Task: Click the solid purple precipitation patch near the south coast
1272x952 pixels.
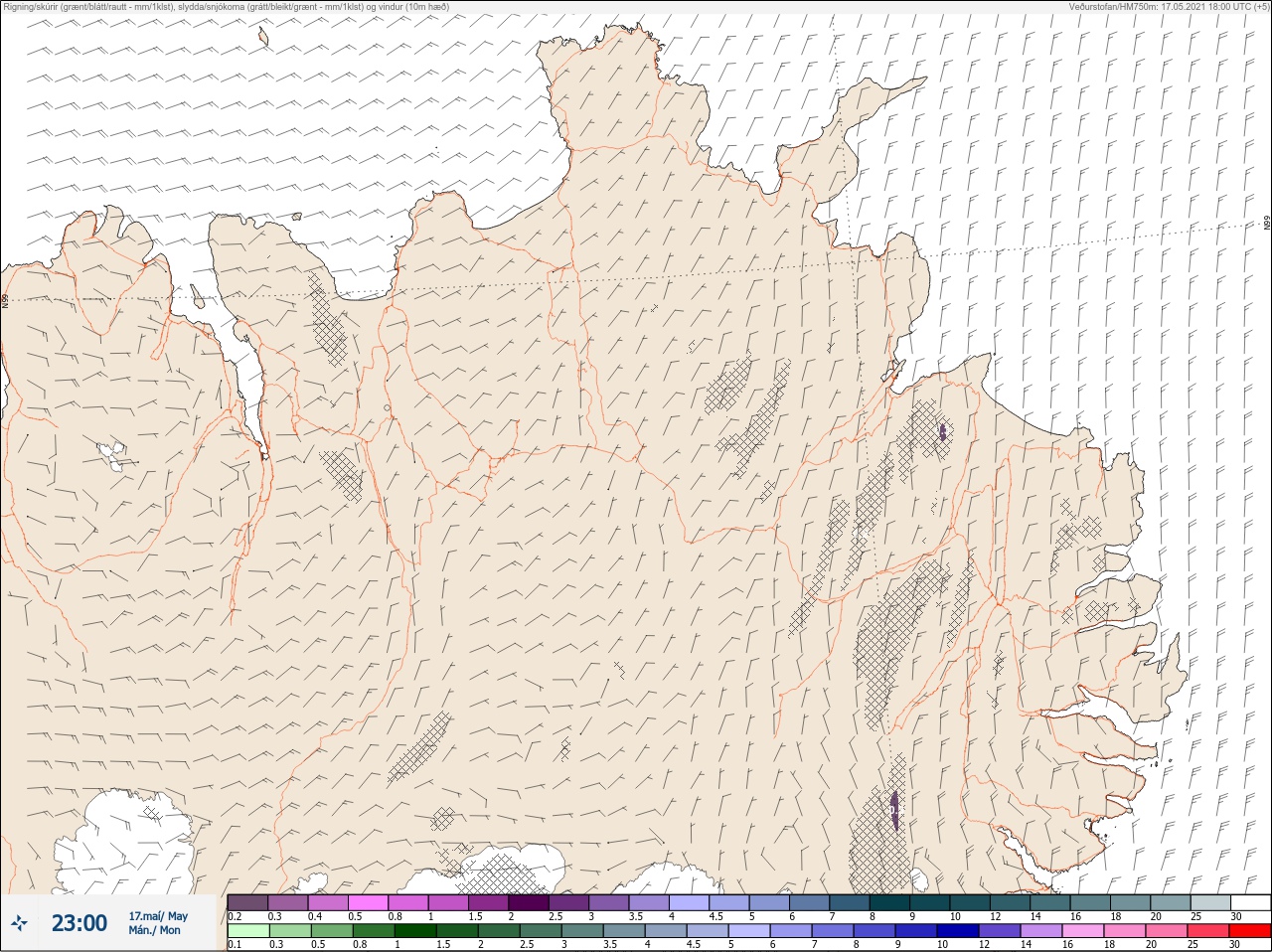Action: (894, 809)
